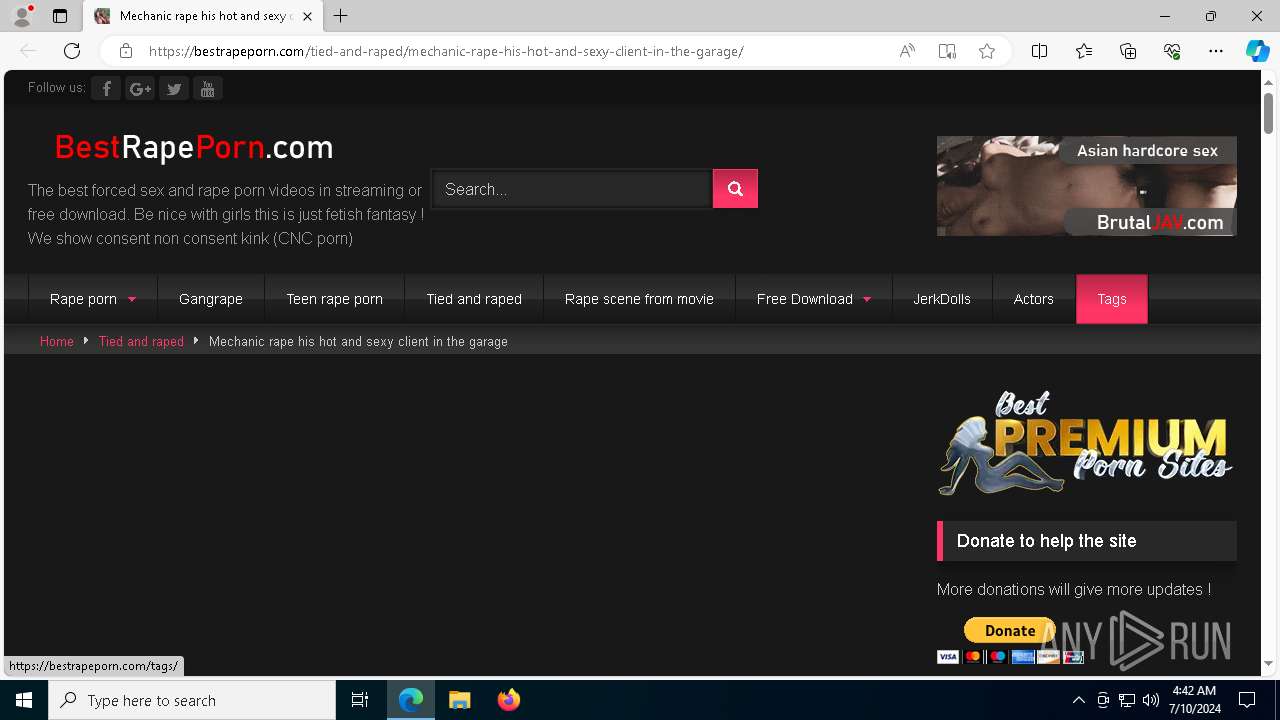Open Tab actions menu icon

tap(60, 16)
